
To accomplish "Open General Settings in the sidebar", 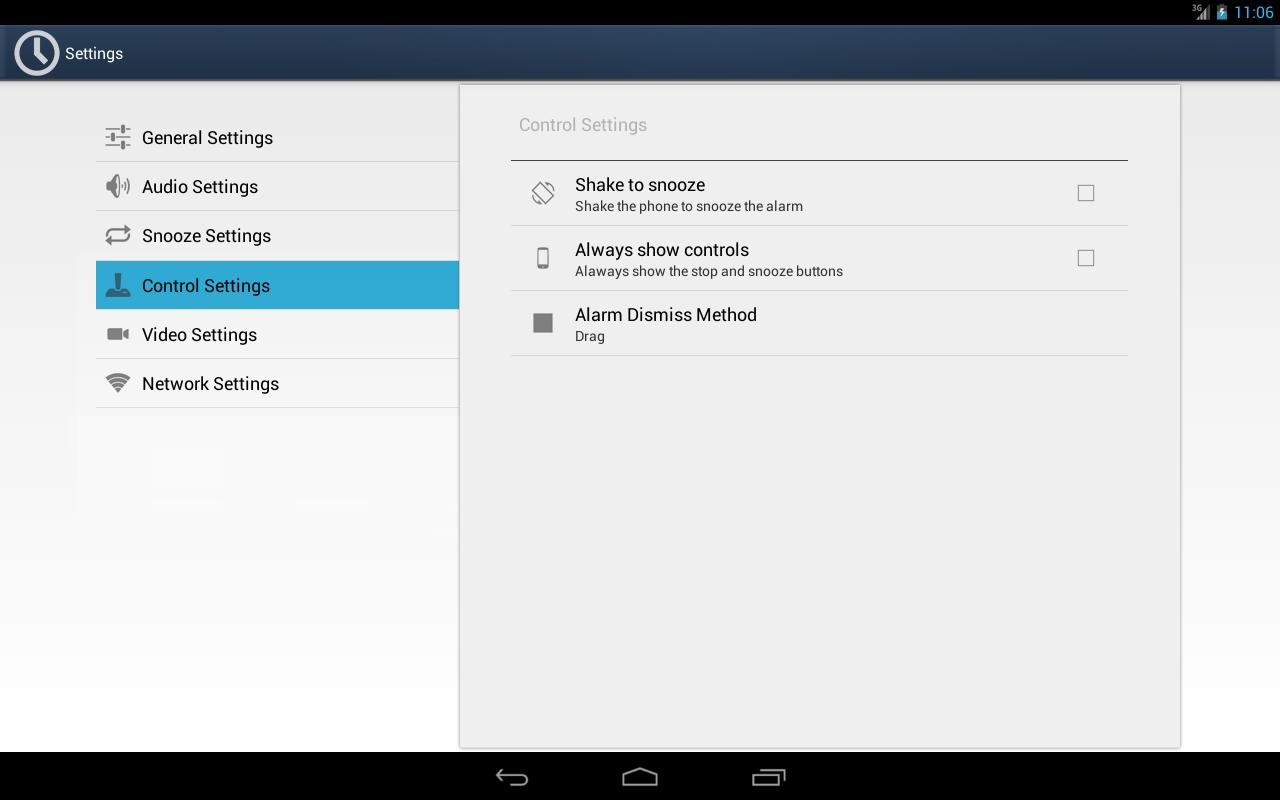I will click(277, 137).
